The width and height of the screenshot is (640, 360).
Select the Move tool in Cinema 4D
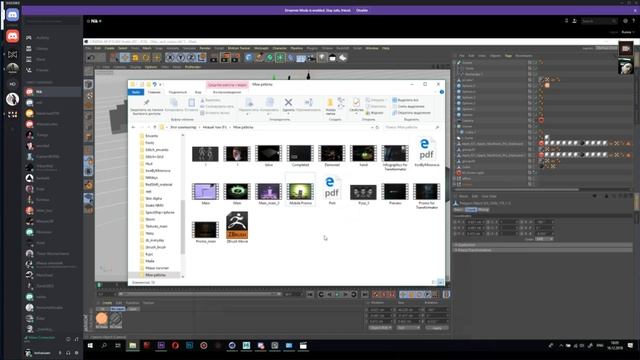(x=125, y=58)
